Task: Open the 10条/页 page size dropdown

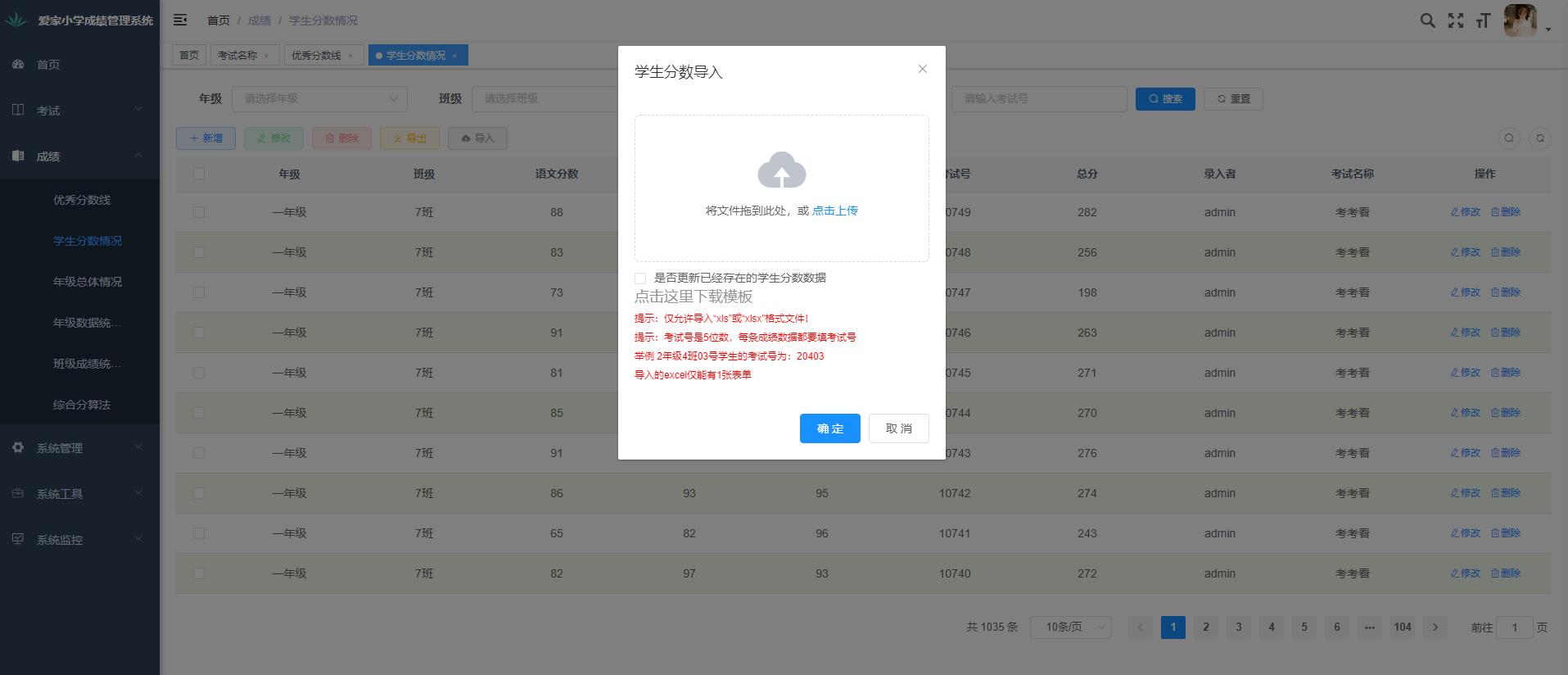Action: click(x=1069, y=627)
